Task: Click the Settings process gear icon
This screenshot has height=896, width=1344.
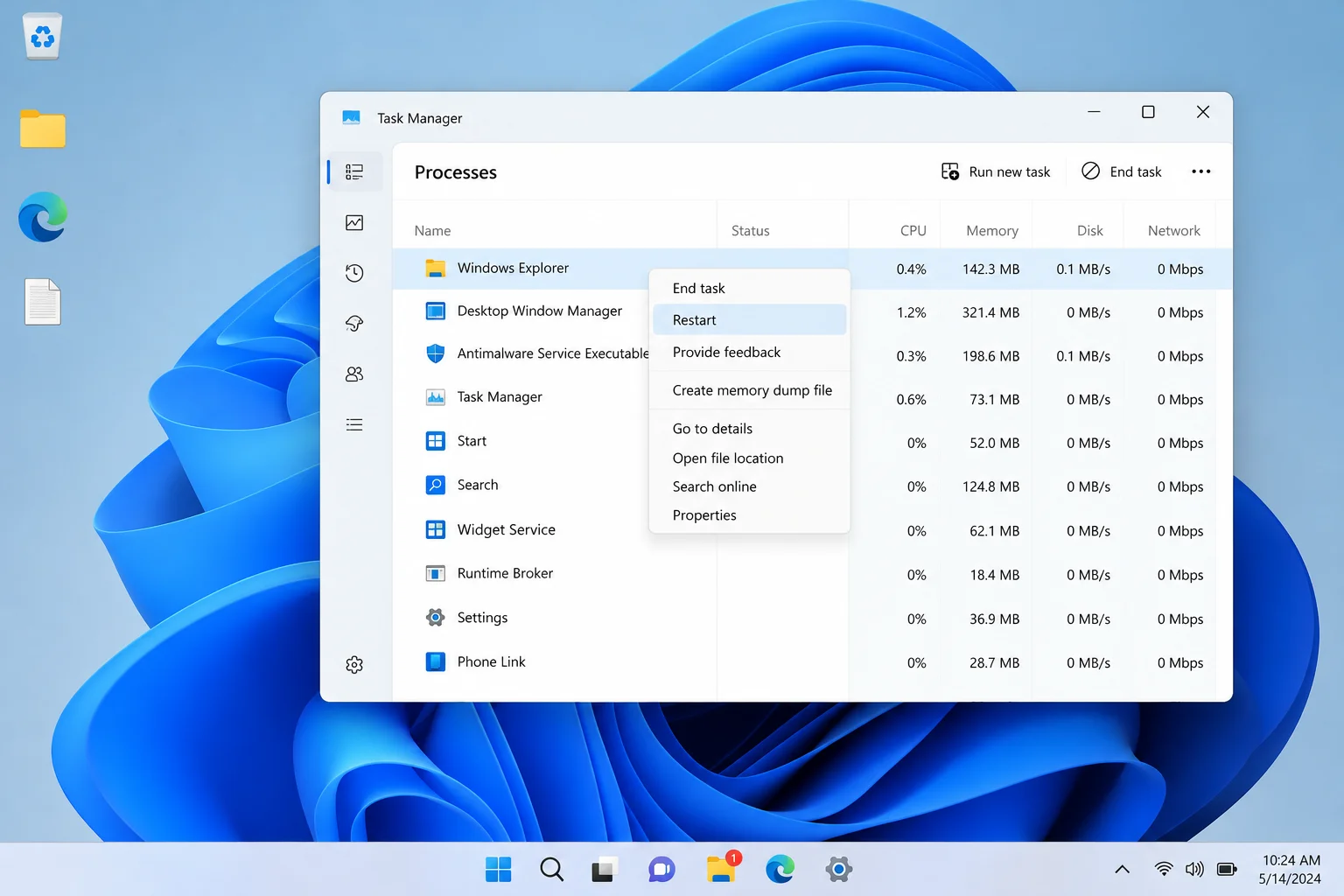Action: [436, 618]
